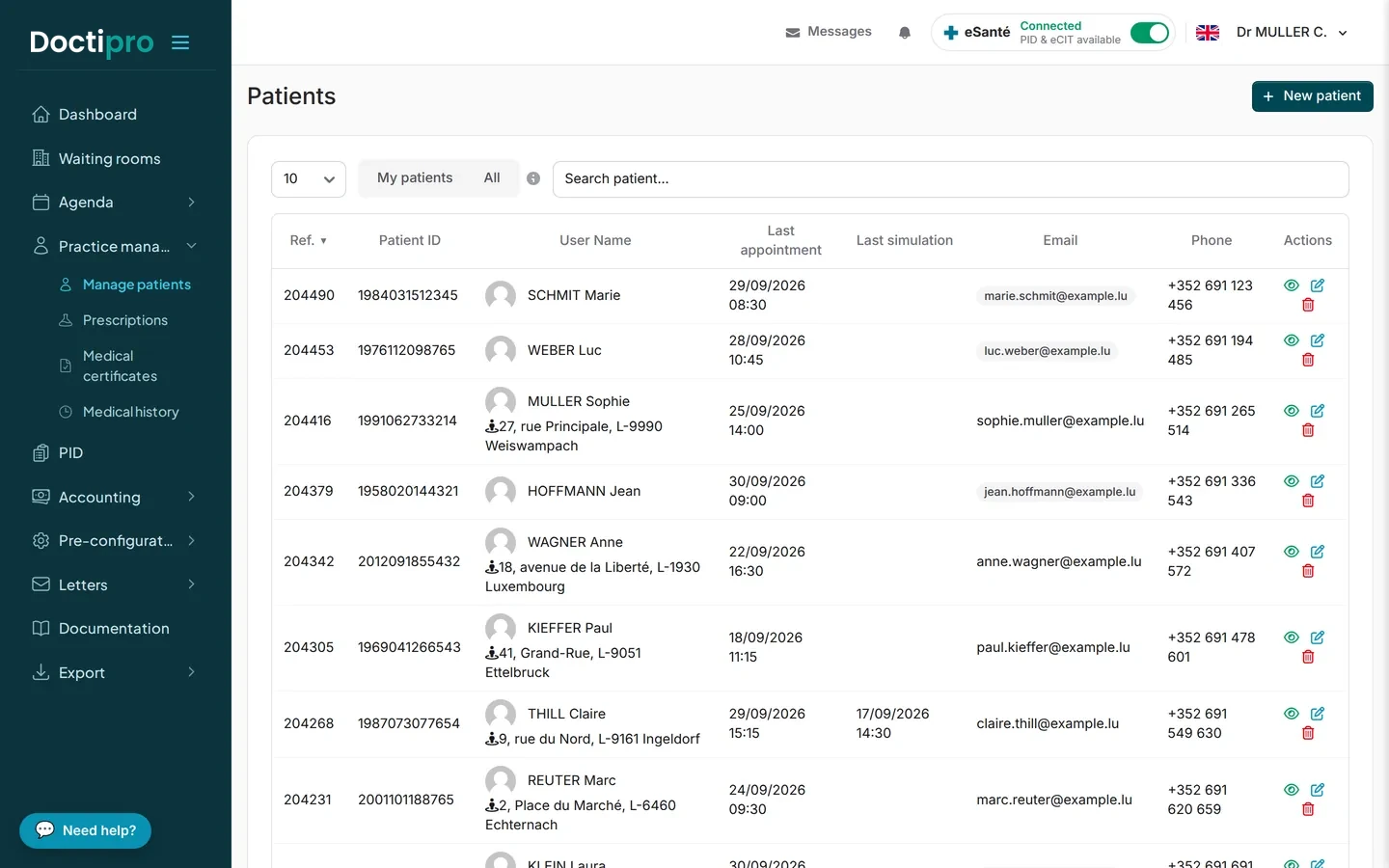View HOFFMANN Jean record via eye icon
This screenshot has height=868, width=1389.
coord(1292,481)
